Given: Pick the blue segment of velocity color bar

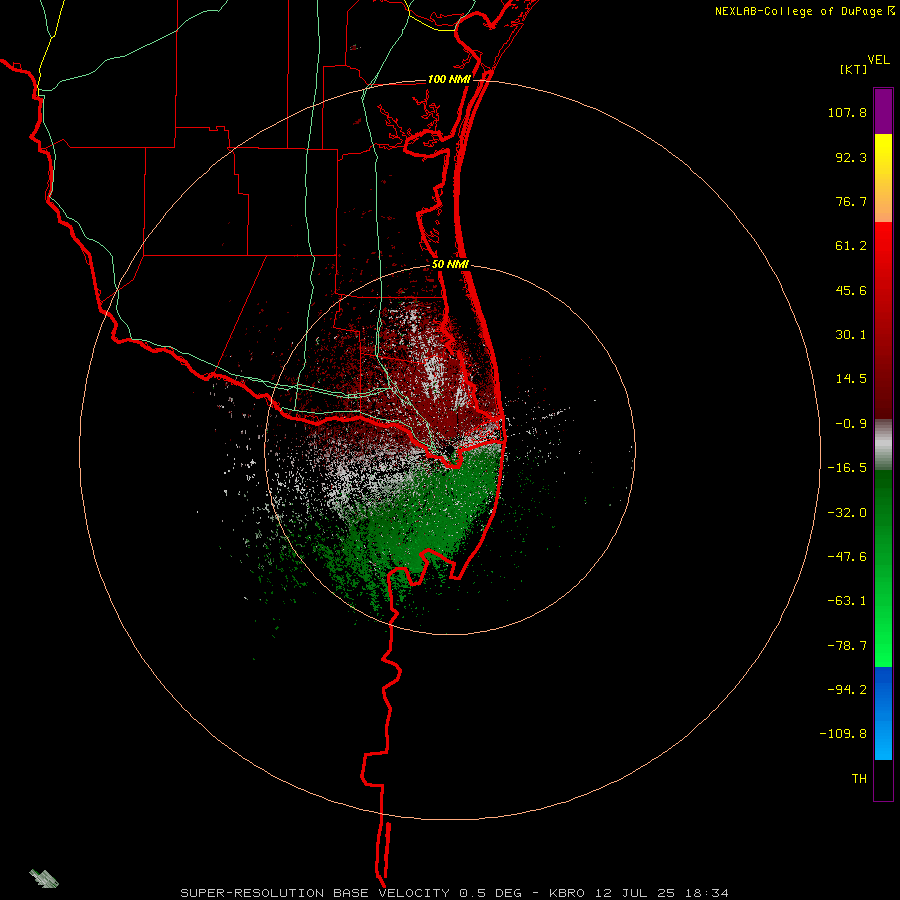Looking at the screenshot, I should [883, 713].
